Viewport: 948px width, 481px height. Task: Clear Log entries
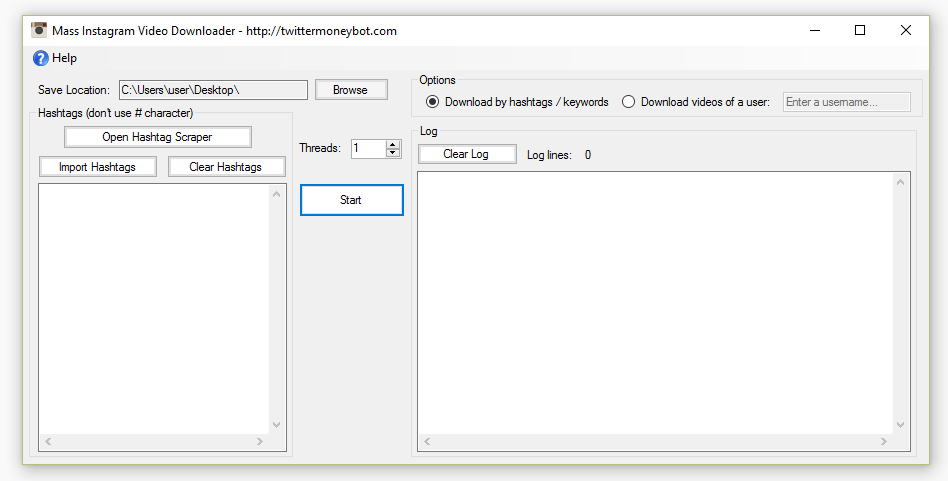[x=466, y=154]
